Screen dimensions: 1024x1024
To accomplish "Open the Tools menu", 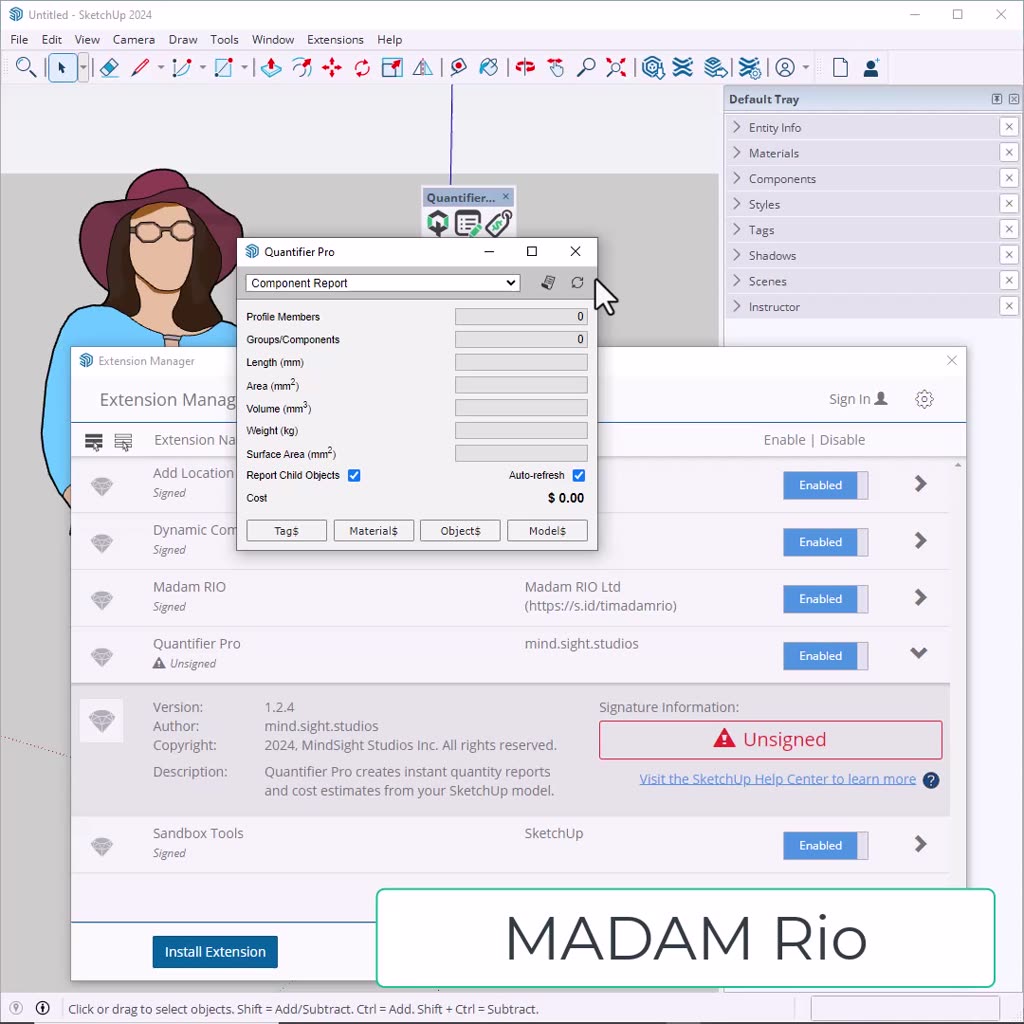I will 224,39.
